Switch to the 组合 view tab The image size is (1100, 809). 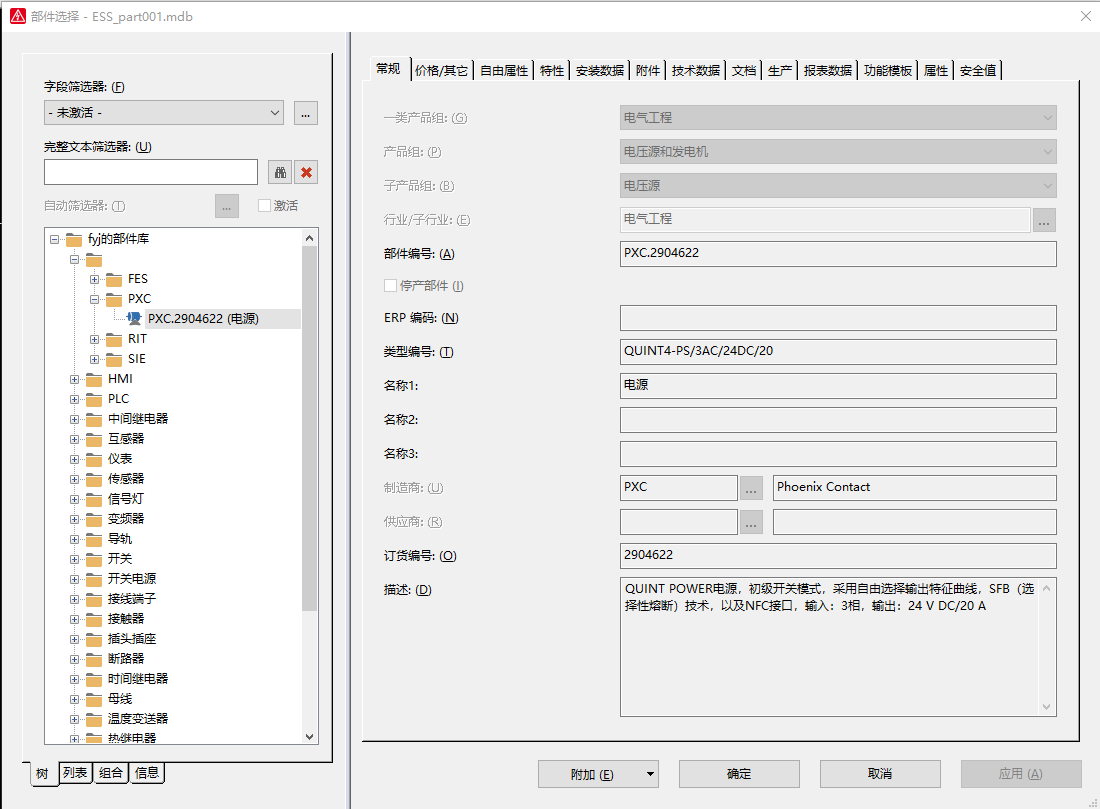point(111,773)
